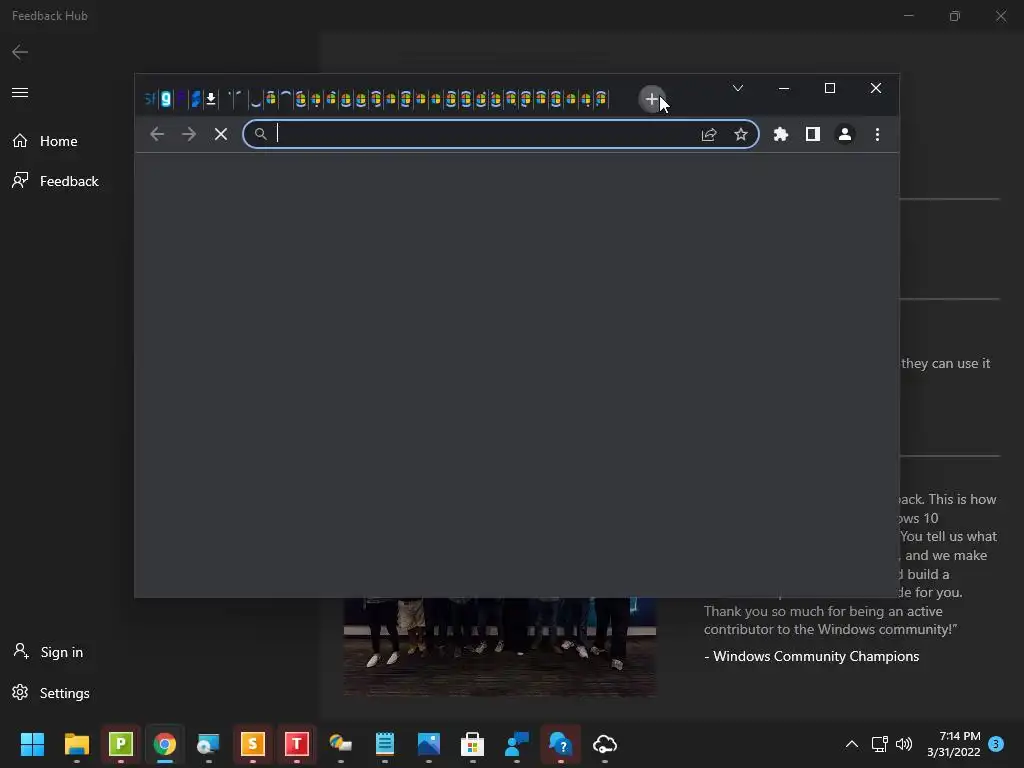
Task: Toggle Chrome side panel
Action: tap(812, 135)
